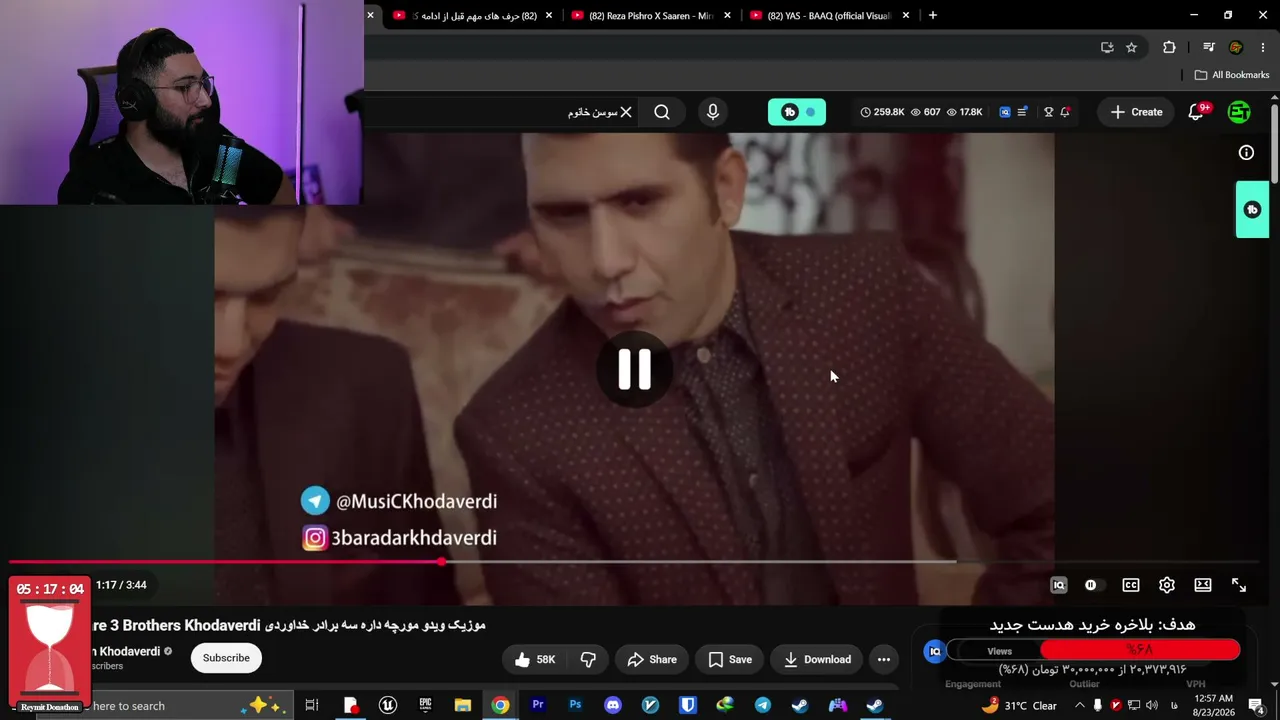This screenshot has height=720, width=1280.
Task: Open Epic Games Launcher from the taskbar
Action: tap(425, 706)
